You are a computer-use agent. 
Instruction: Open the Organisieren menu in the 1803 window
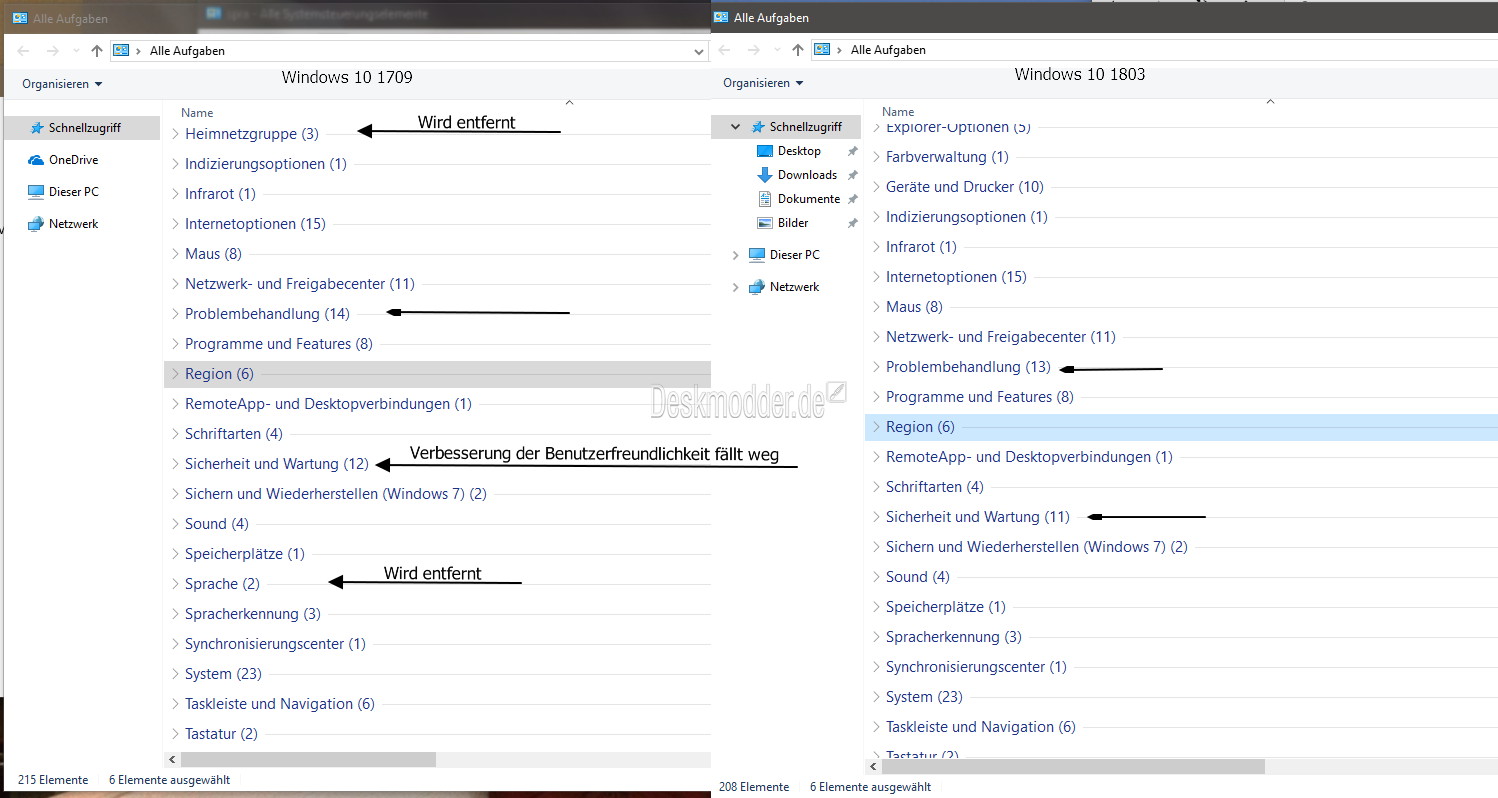click(x=763, y=83)
